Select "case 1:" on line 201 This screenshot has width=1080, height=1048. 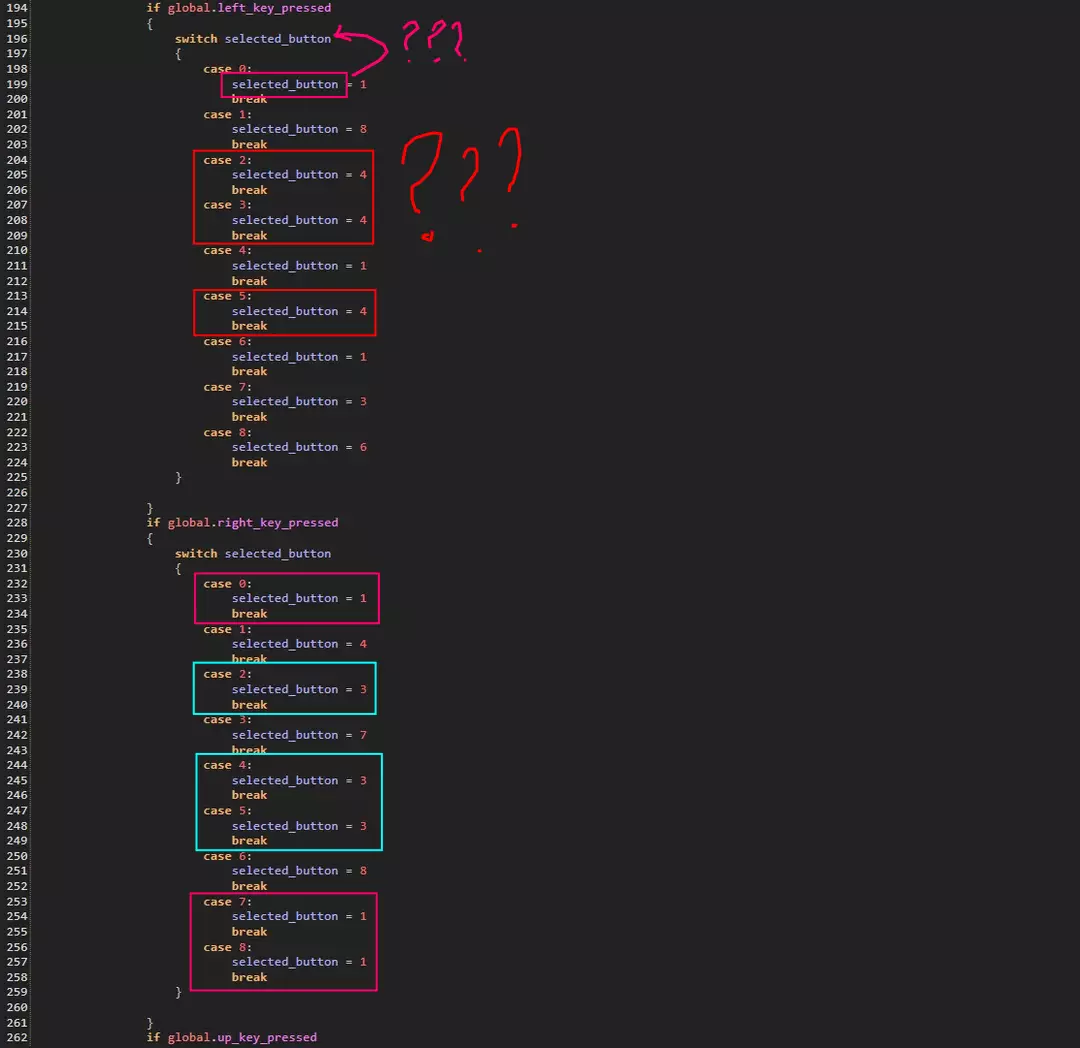[227, 114]
